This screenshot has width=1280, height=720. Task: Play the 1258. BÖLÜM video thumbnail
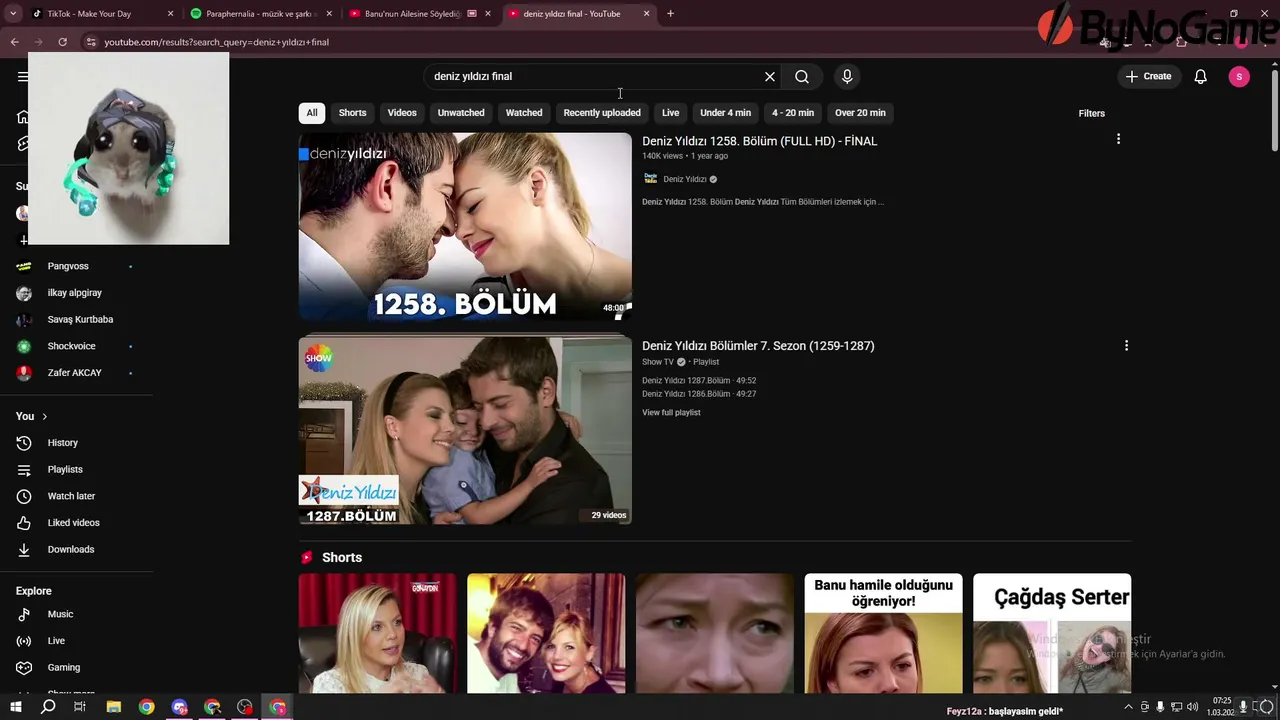(465, 227)
